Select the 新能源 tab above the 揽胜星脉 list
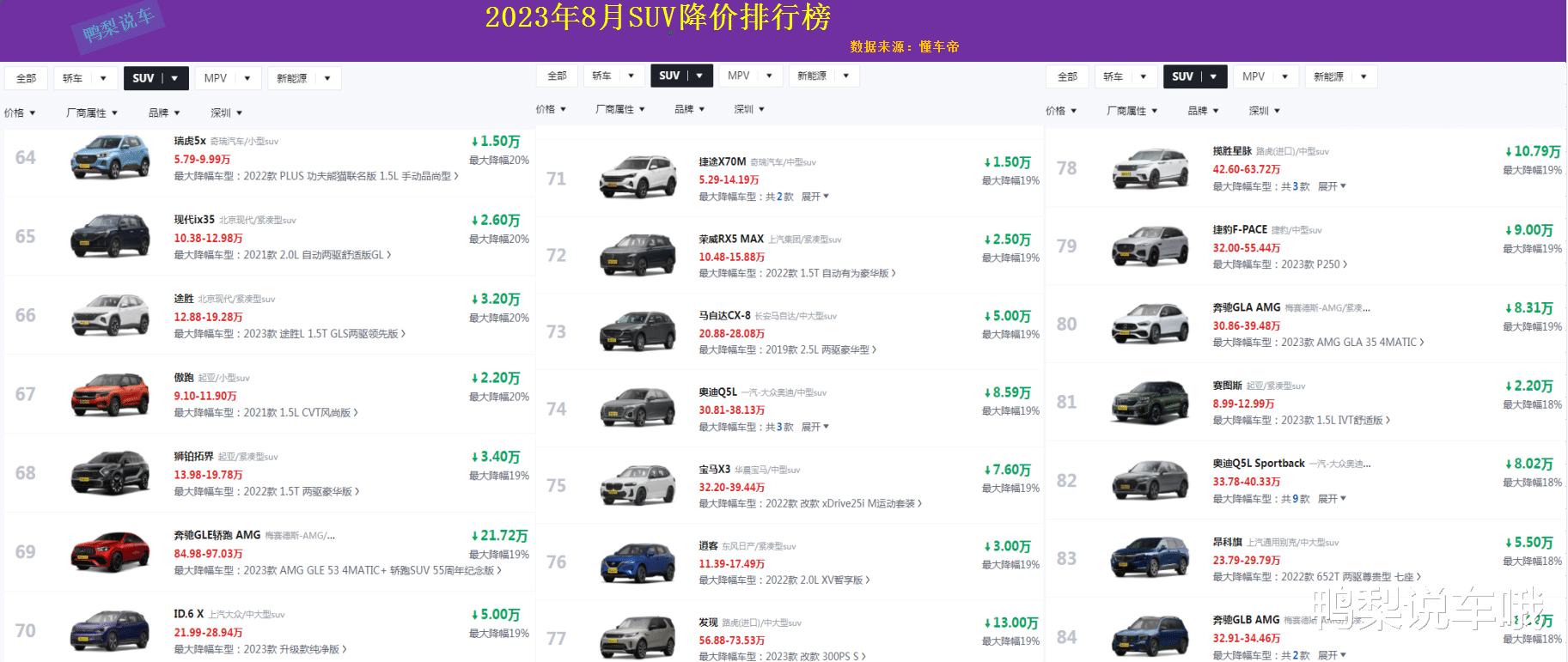The height and width of the screenshot is (662, 1568). coord(1340,76)
